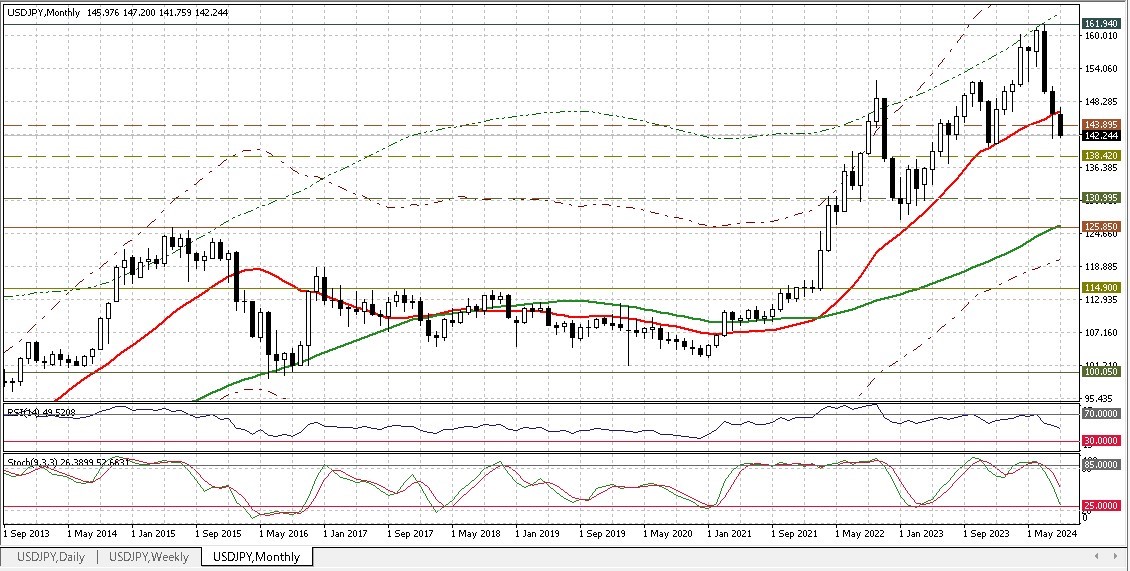
Task: Click the 1 May 2018 date label
Action: click(476, 534)
